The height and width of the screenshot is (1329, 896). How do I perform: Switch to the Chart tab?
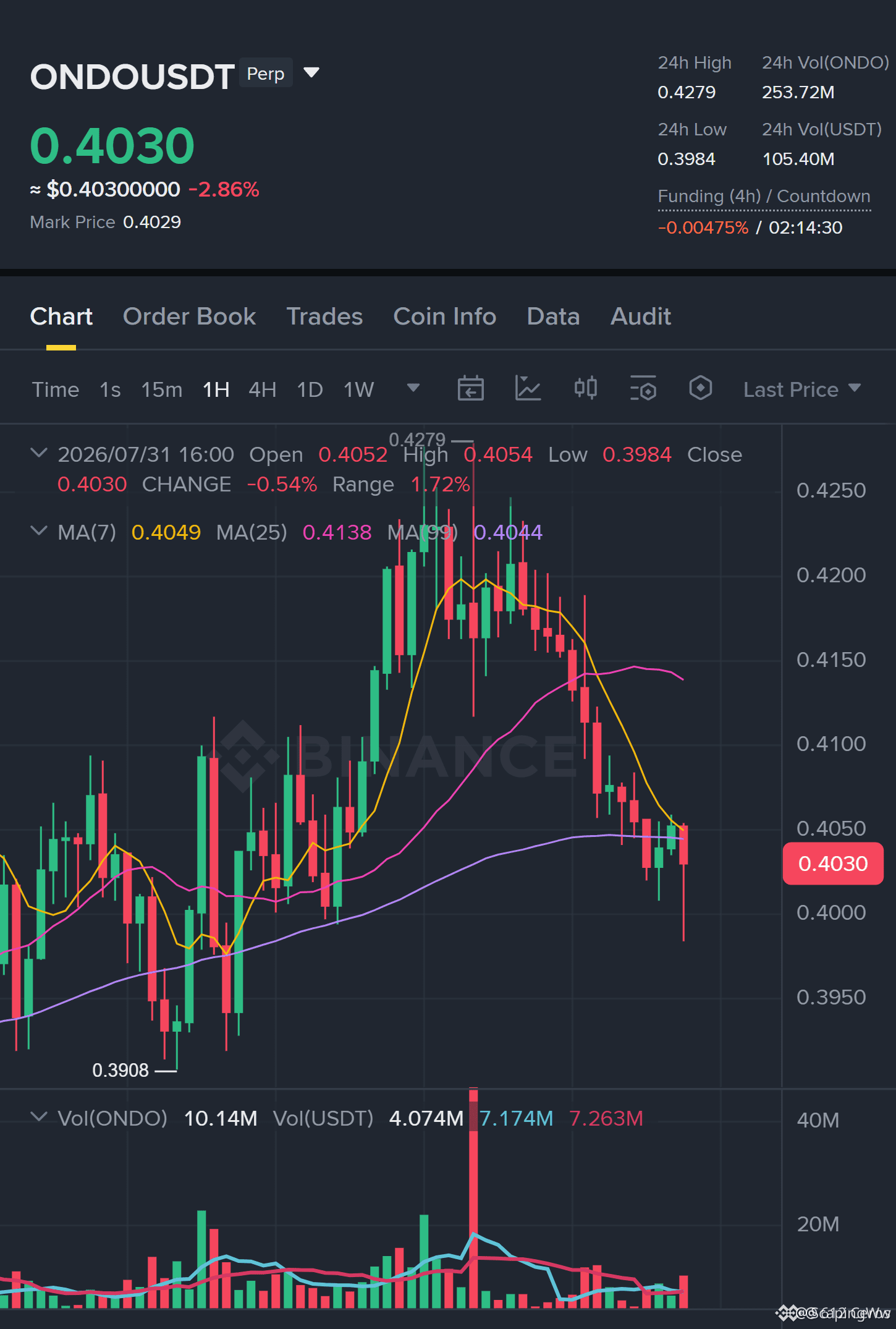(61, 316)
